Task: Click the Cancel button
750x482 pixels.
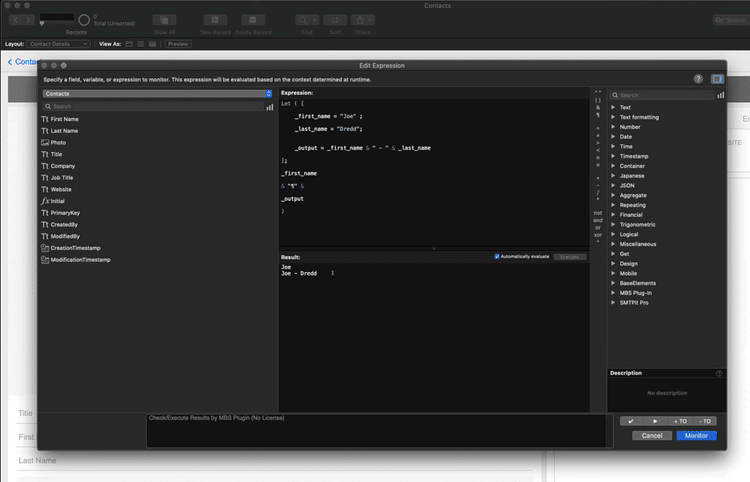Action: click(x=652, y=436)
